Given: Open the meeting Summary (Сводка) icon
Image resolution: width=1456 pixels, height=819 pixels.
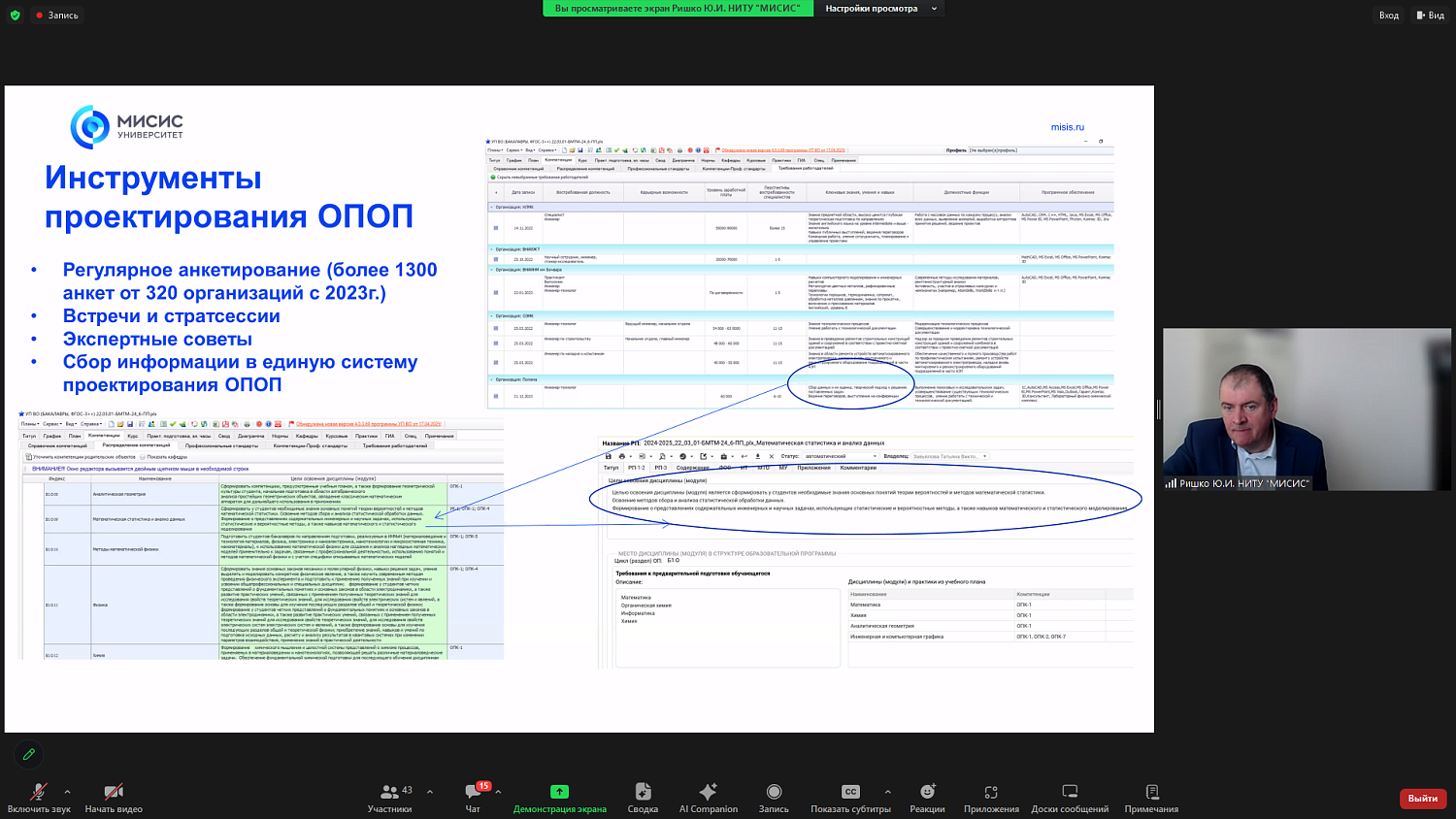Looking at the screenshot, I should point(643,792).
